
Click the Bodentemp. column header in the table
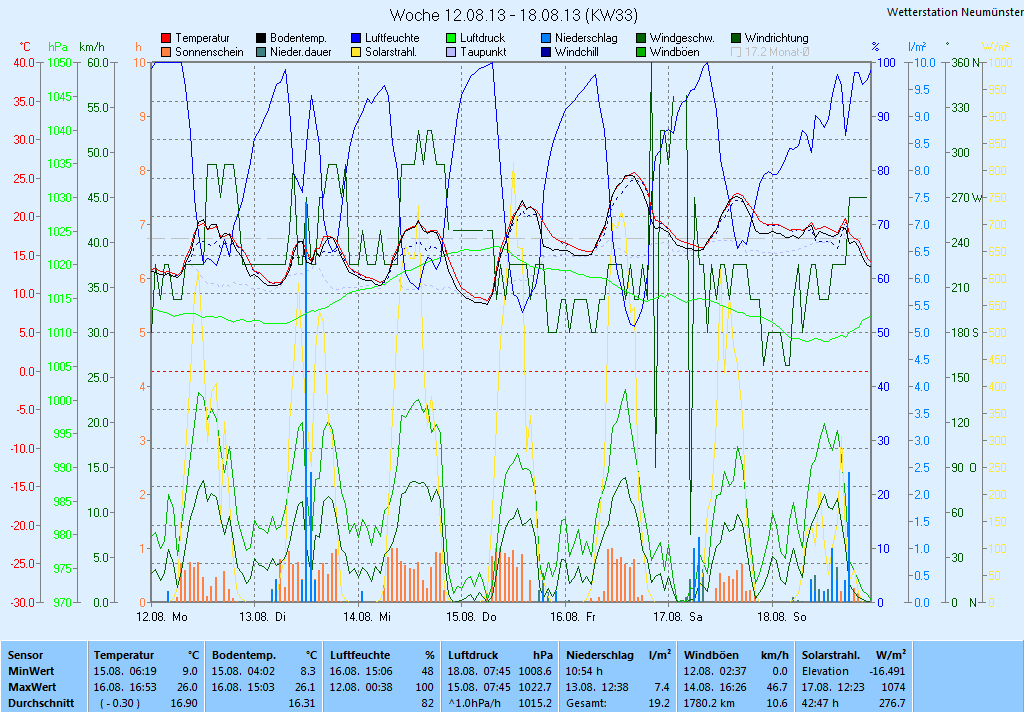(244, 655)
